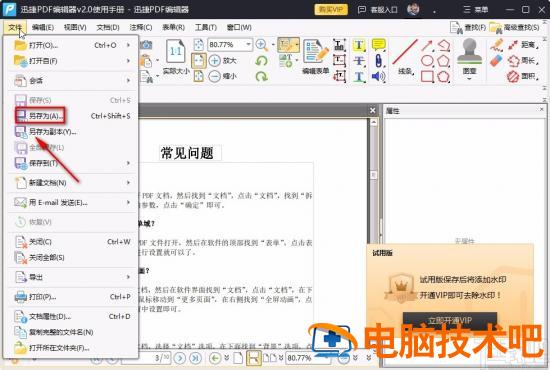Select the Line (线条) drawing tool
550x370 pixels.
coord(405,57)
